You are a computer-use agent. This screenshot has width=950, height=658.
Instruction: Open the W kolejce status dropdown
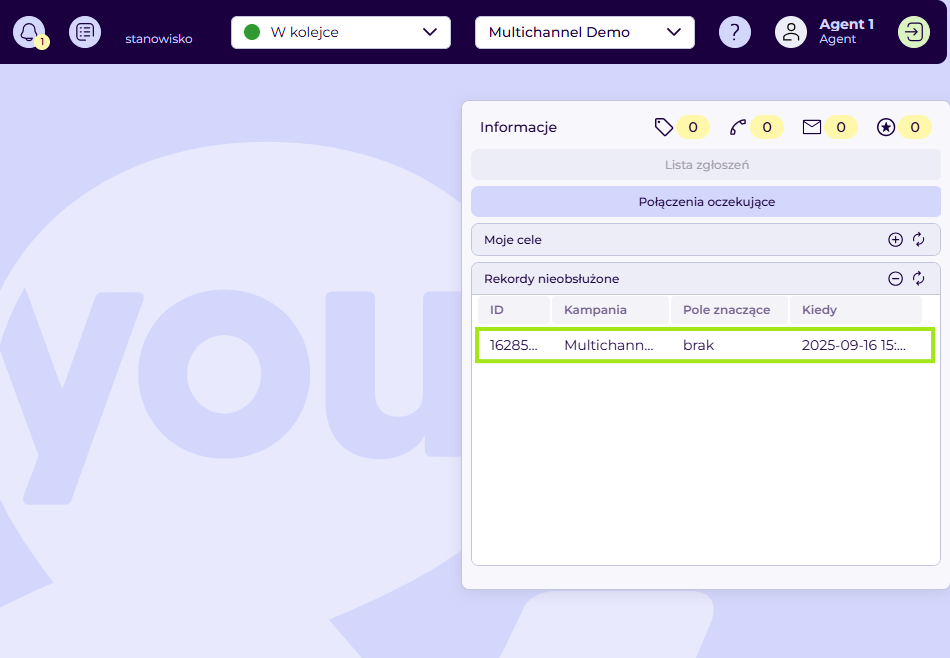[340, 32]
